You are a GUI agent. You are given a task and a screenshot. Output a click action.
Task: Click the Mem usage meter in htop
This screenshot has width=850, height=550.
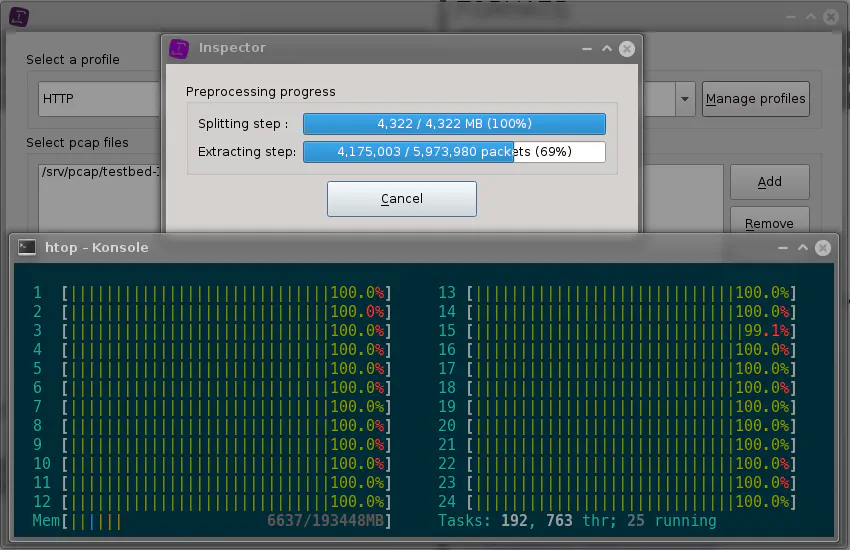coord(212,521)
